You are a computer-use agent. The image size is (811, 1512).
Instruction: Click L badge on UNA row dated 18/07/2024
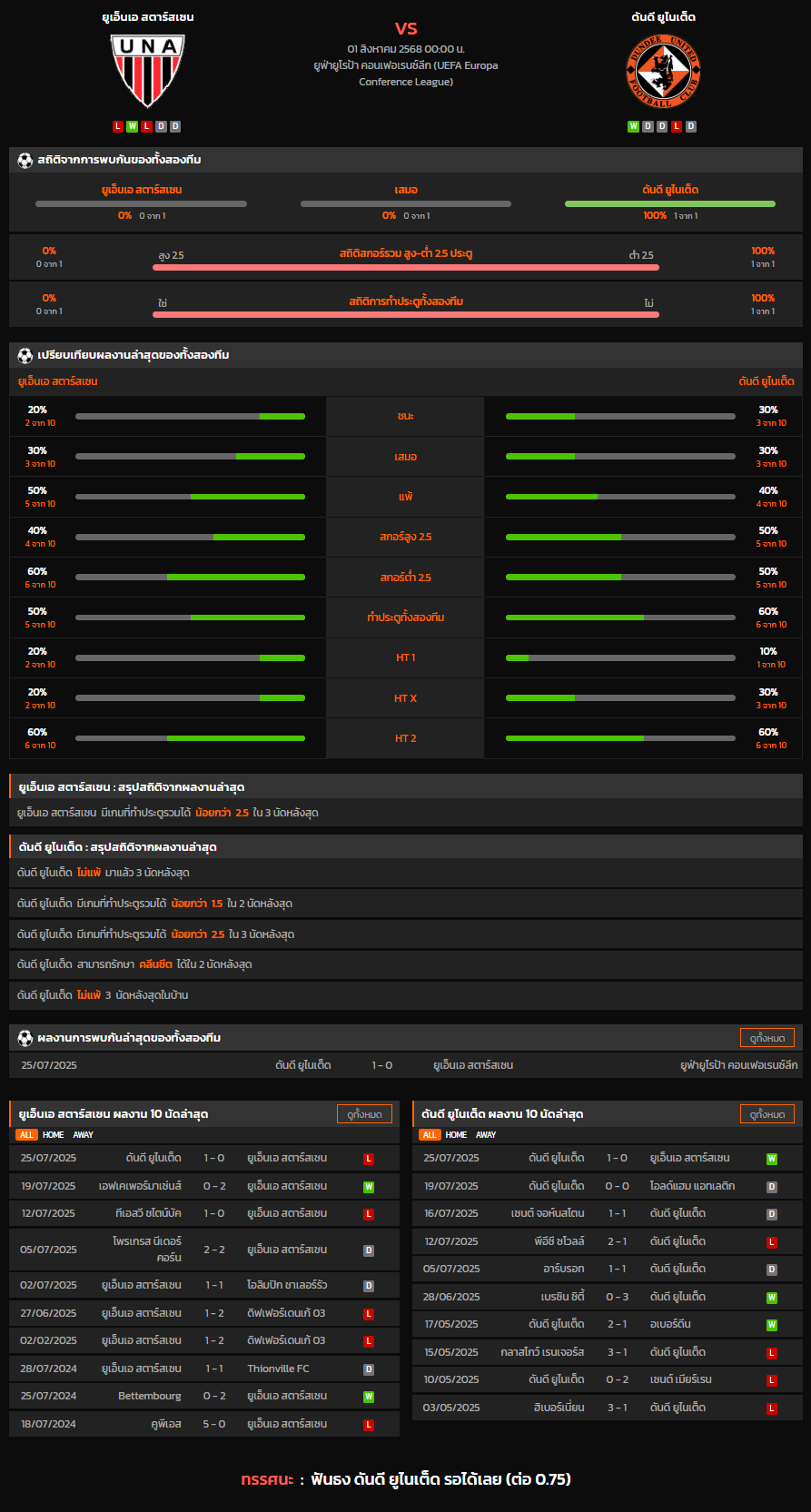point(369,1425)
